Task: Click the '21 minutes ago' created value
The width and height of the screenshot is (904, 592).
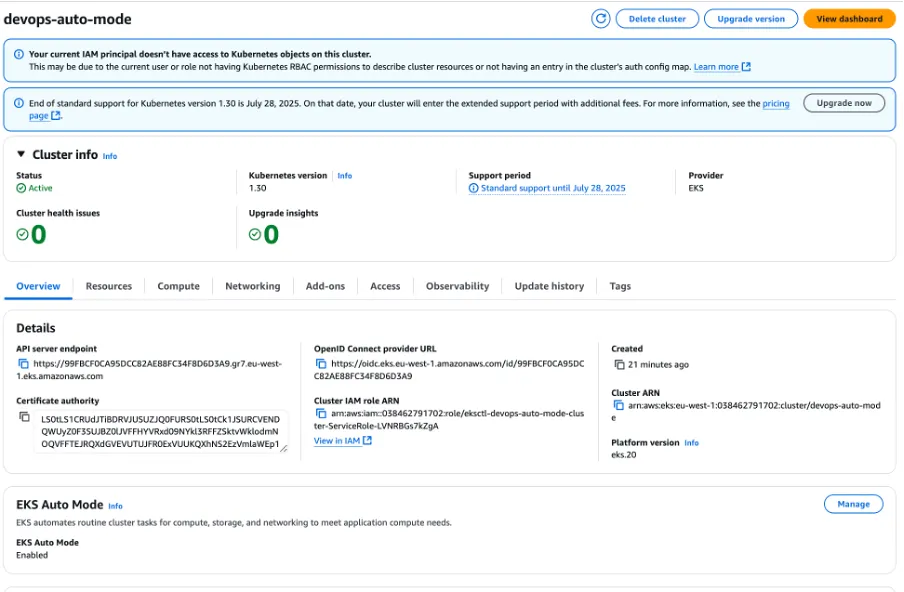Action: coord(658,364)
